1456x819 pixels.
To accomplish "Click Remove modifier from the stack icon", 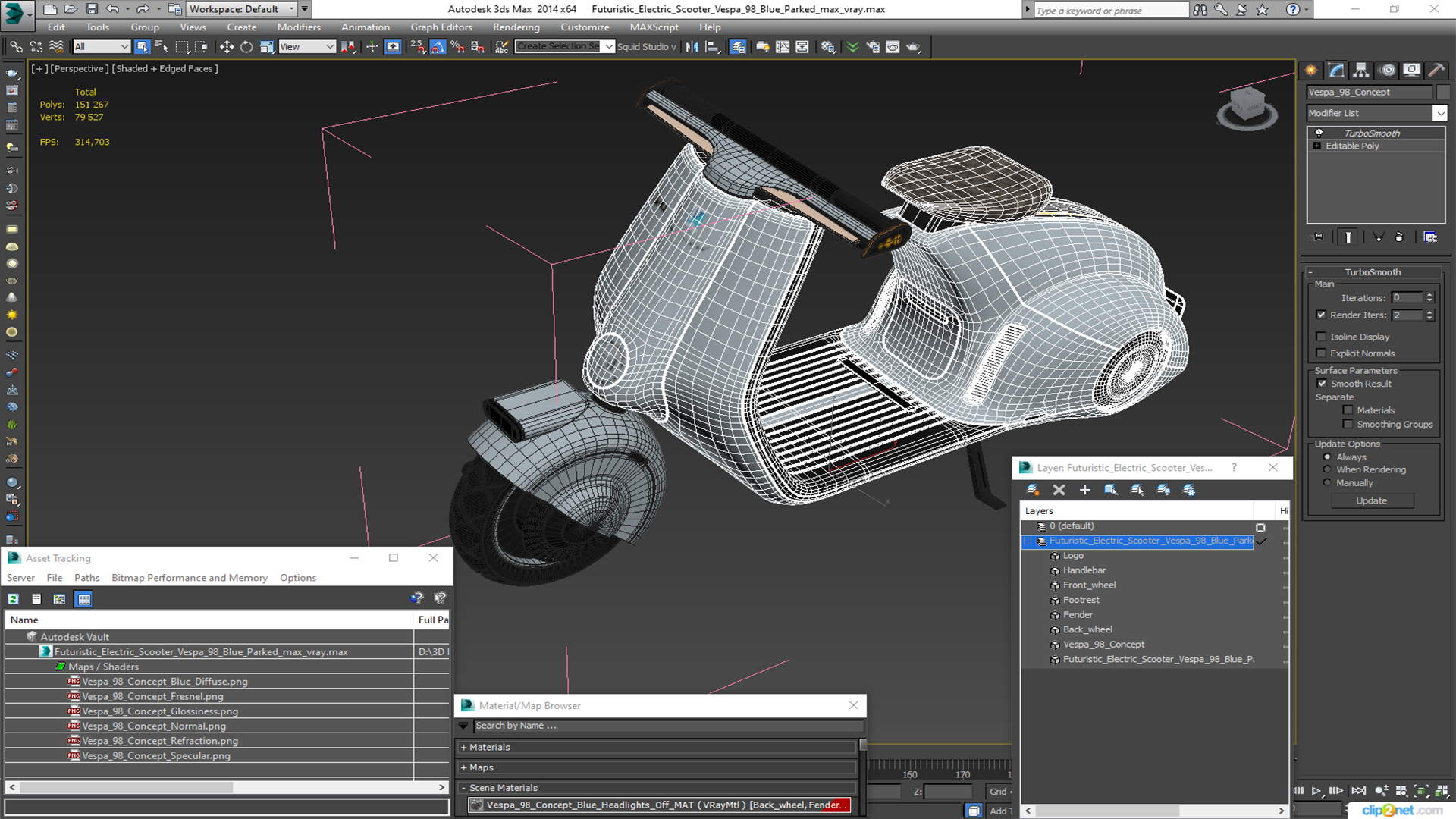I will pos(1399,237).
